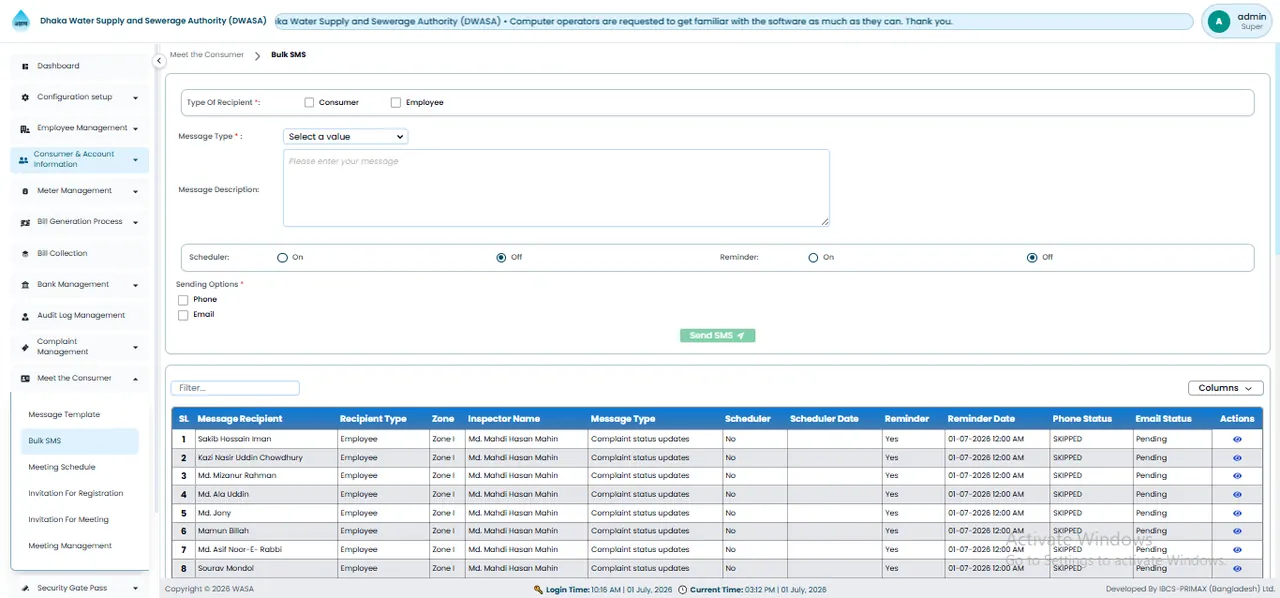Expand the Meter Management menu
1280x598 pixels.
(135, 191)
